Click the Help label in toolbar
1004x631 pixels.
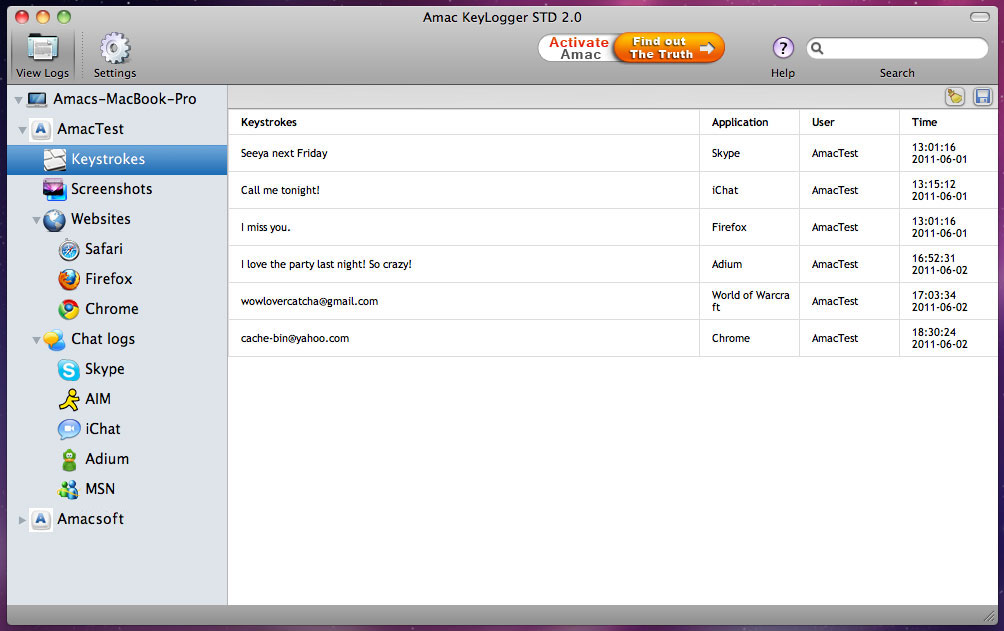click(782, 73)
